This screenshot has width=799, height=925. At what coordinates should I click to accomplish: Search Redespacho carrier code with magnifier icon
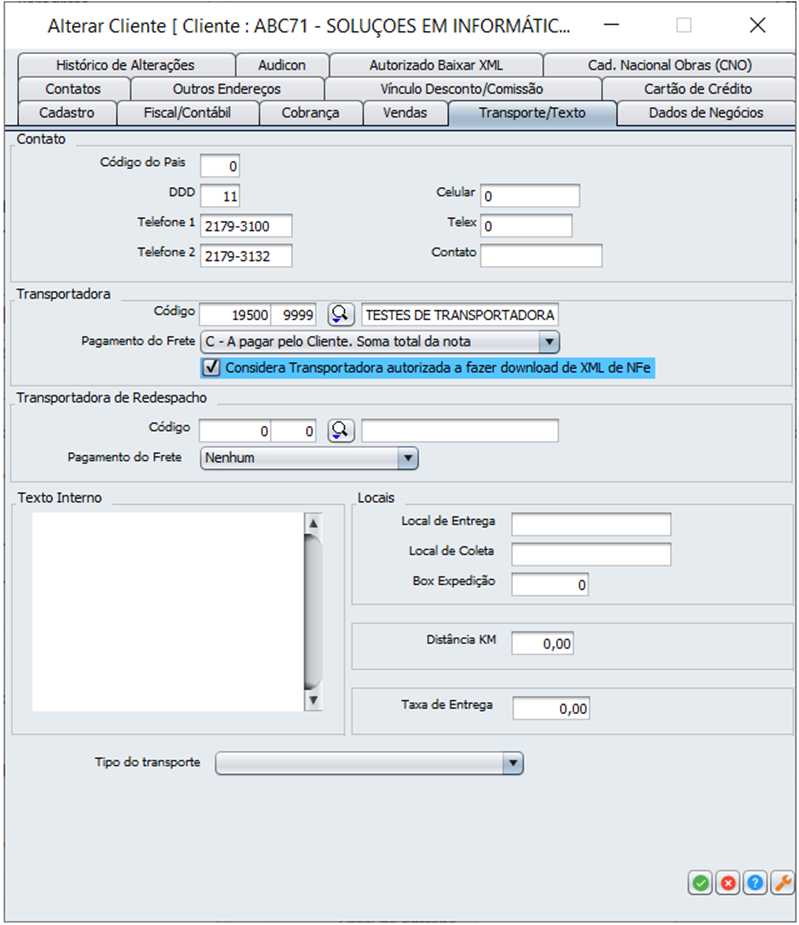tap(341, 430)
